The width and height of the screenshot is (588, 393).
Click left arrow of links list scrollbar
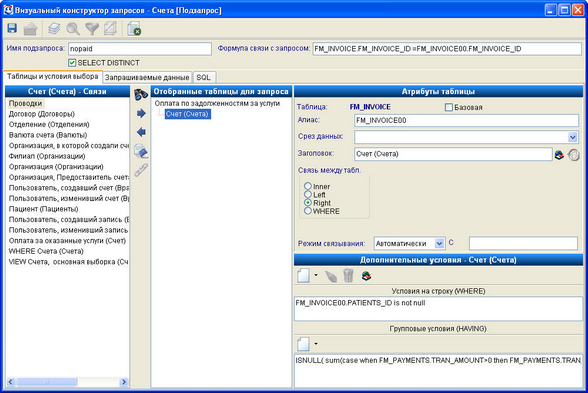click(x=10, y=382)
